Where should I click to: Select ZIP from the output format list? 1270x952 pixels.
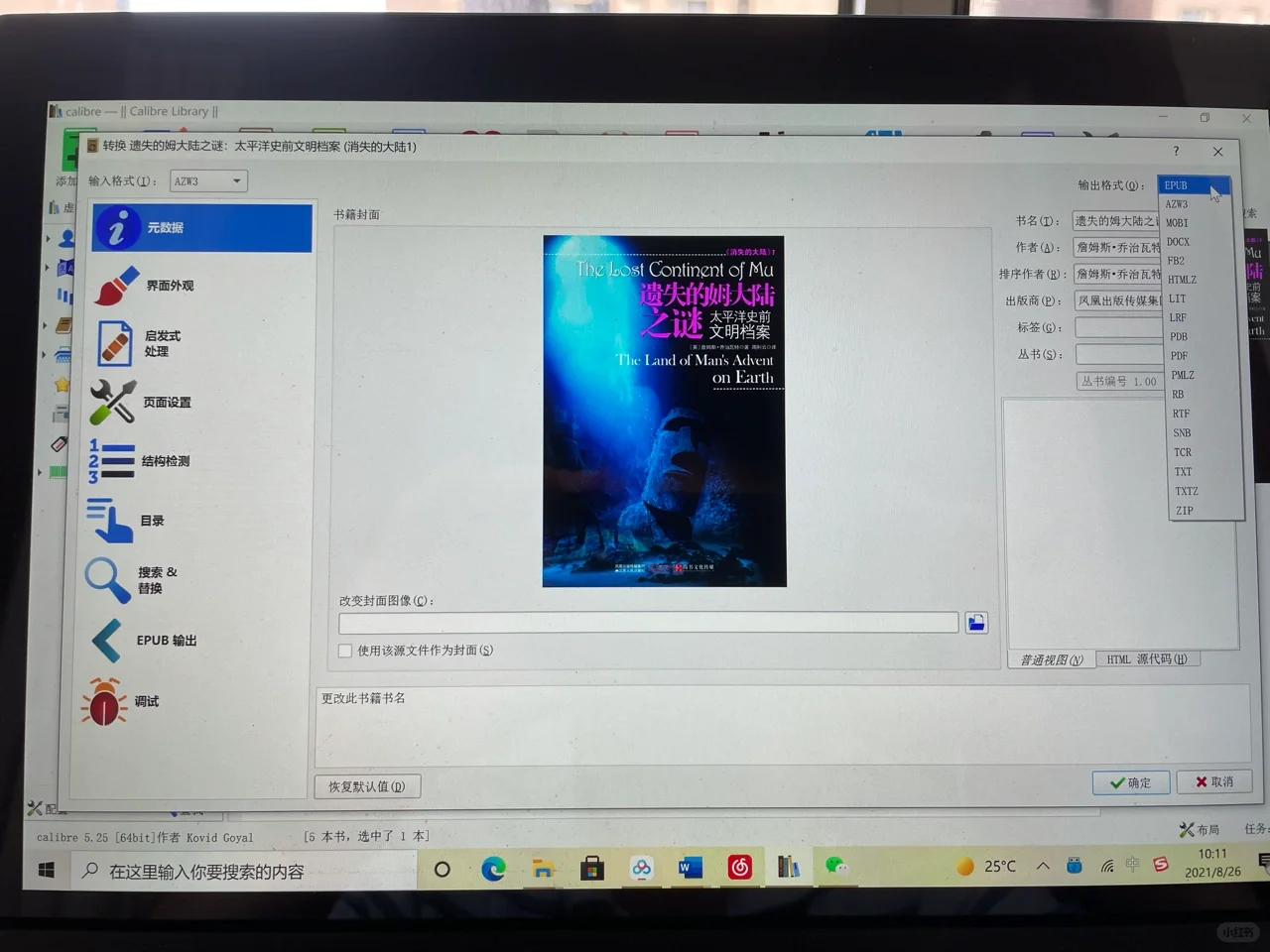point(1185,511)
